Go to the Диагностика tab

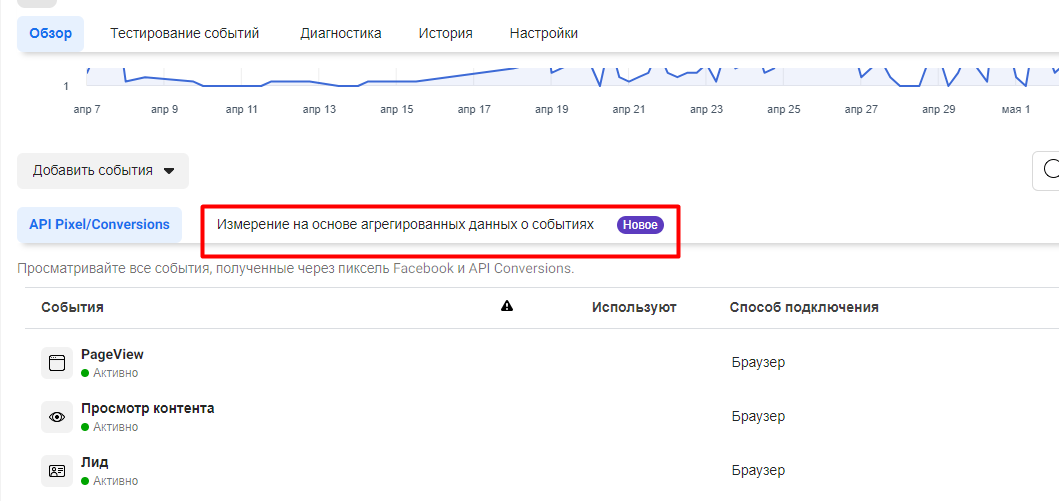(340, 33)
